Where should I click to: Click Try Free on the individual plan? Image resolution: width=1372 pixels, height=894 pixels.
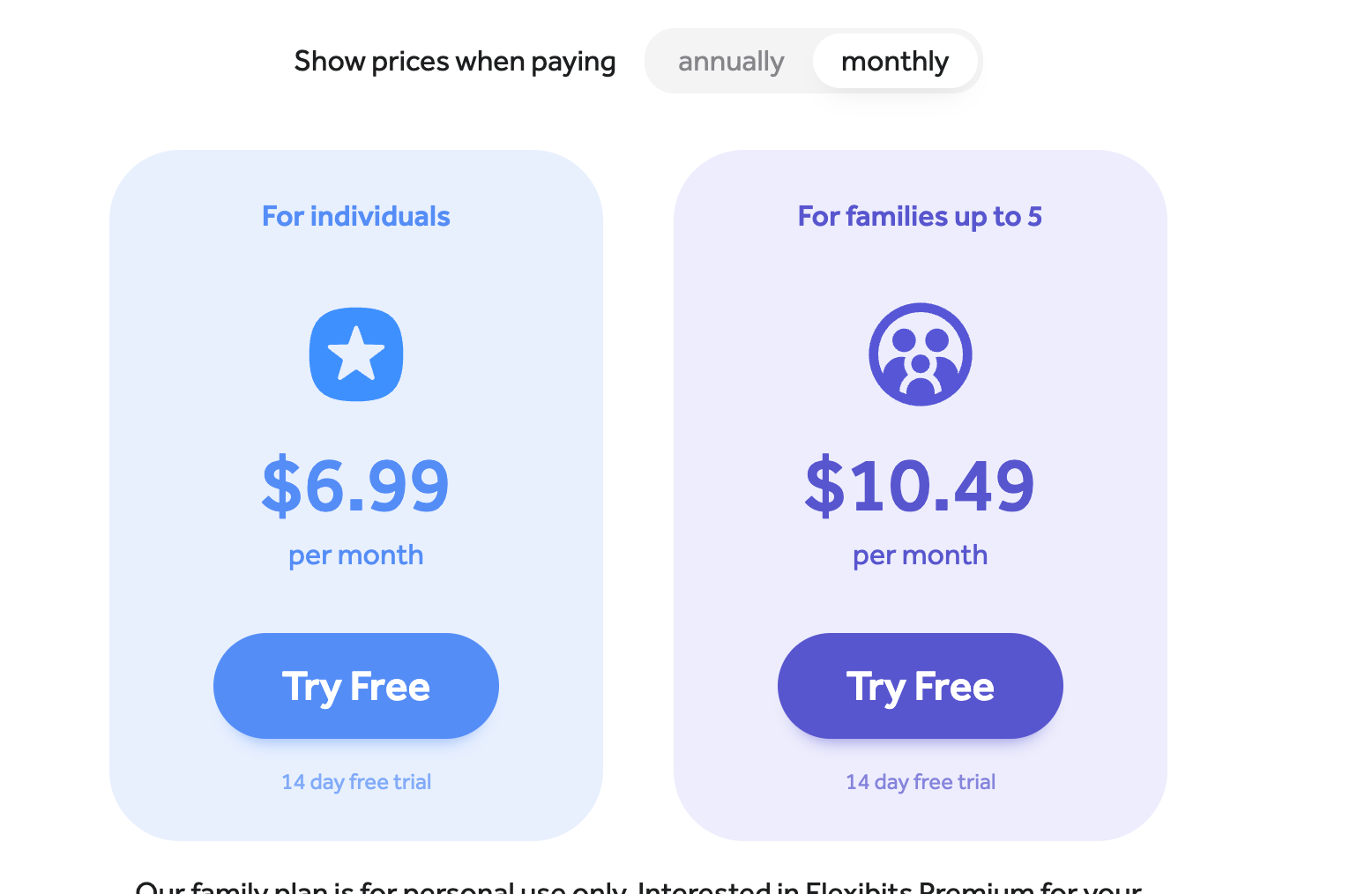click(355, 685)
